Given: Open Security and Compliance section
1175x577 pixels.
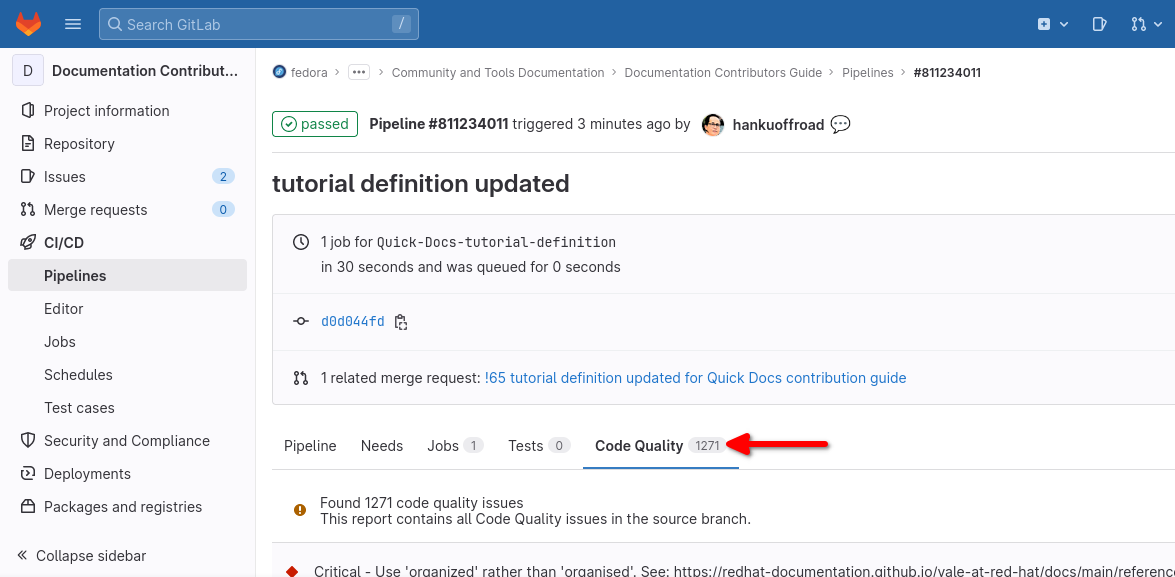Looking at the screenshot, I should point(126,441).
